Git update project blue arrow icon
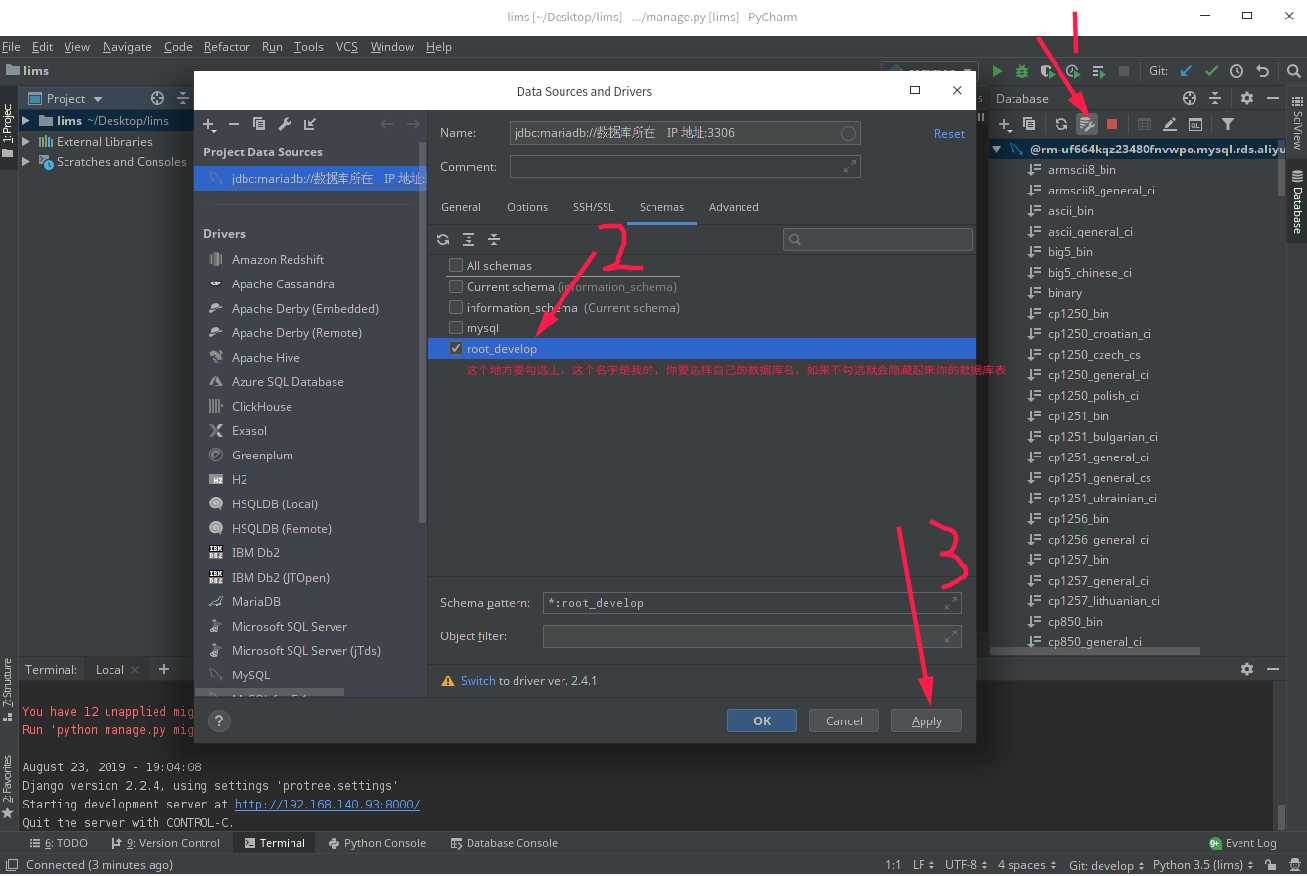Image resolution: width=1307 pixels, height=876 pixels. 1186,71
